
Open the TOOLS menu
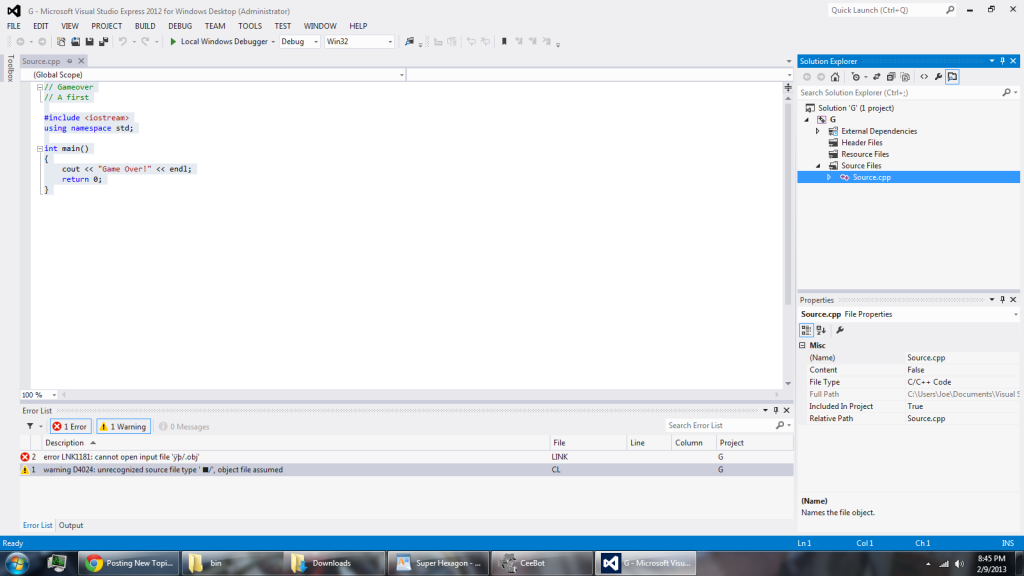coord(249,26)
